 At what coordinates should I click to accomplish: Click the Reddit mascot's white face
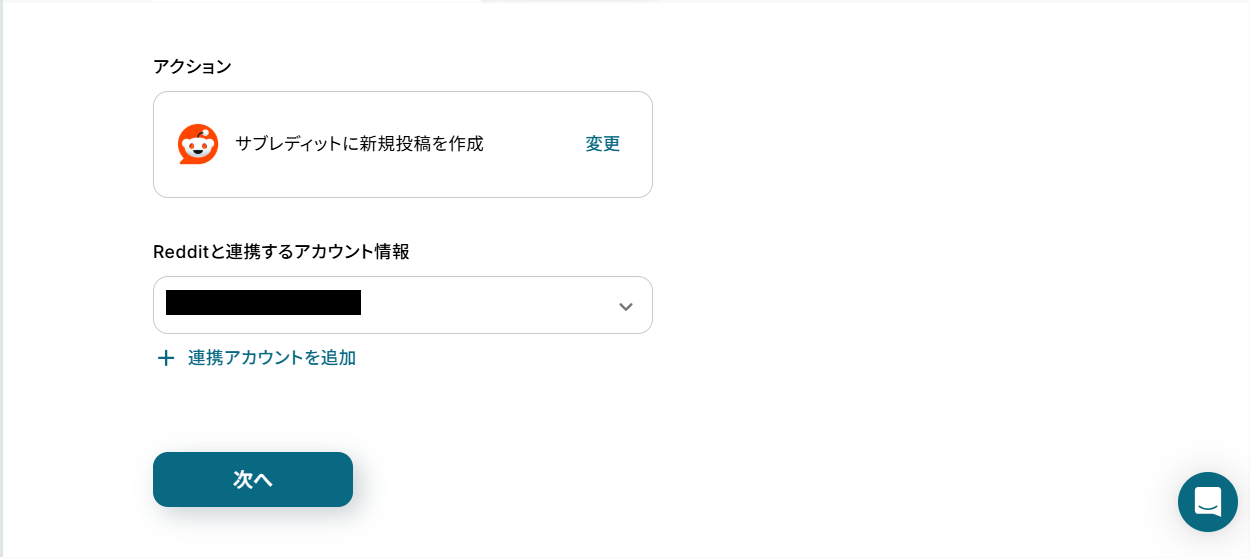pos(198,149)
